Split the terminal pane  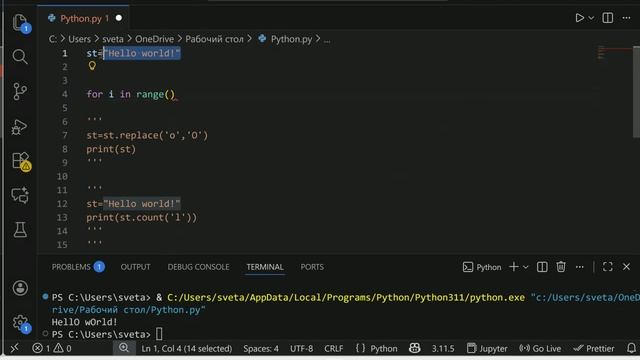pos(542,267)
